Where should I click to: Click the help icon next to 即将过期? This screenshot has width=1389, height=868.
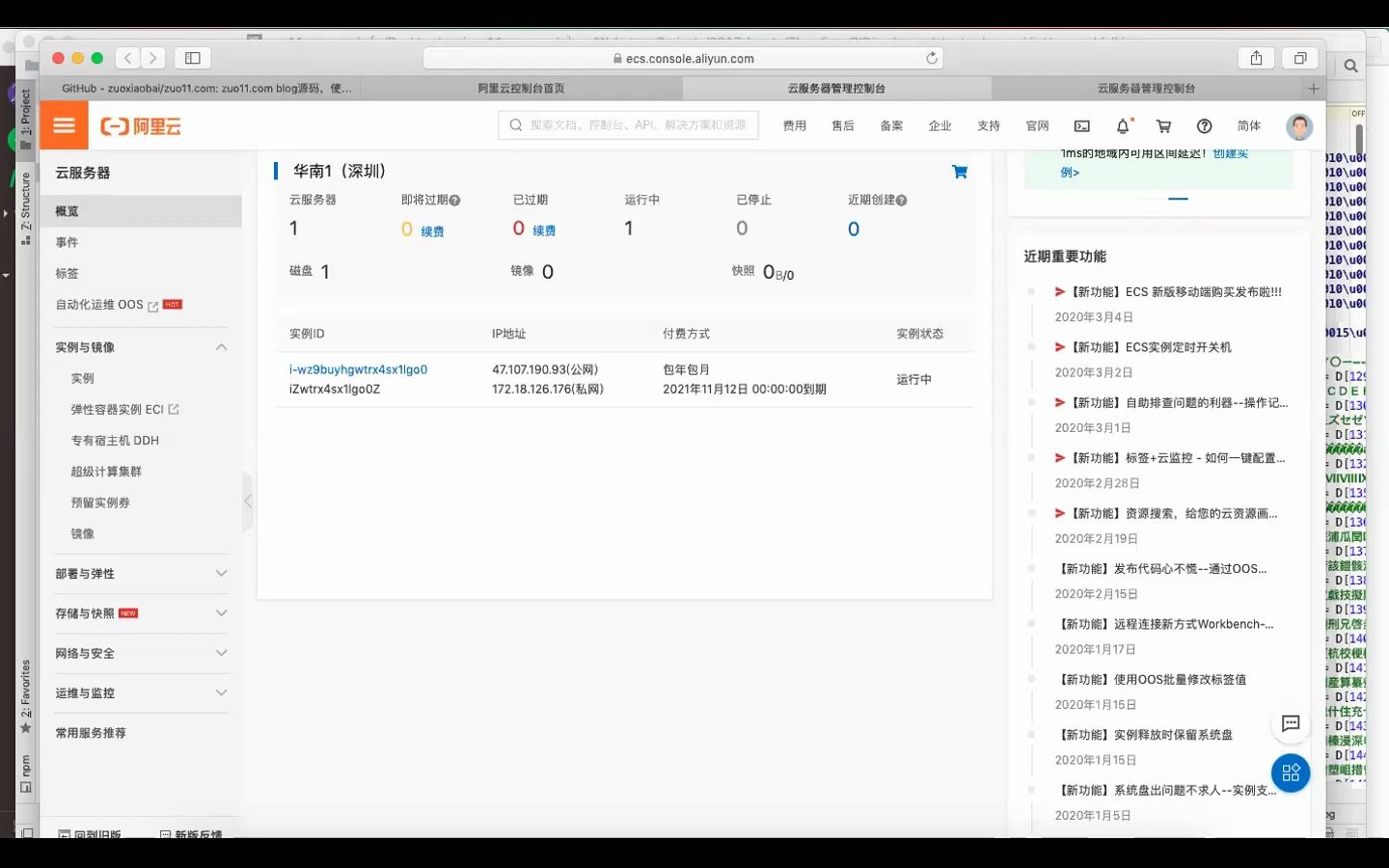pos(454,201)
